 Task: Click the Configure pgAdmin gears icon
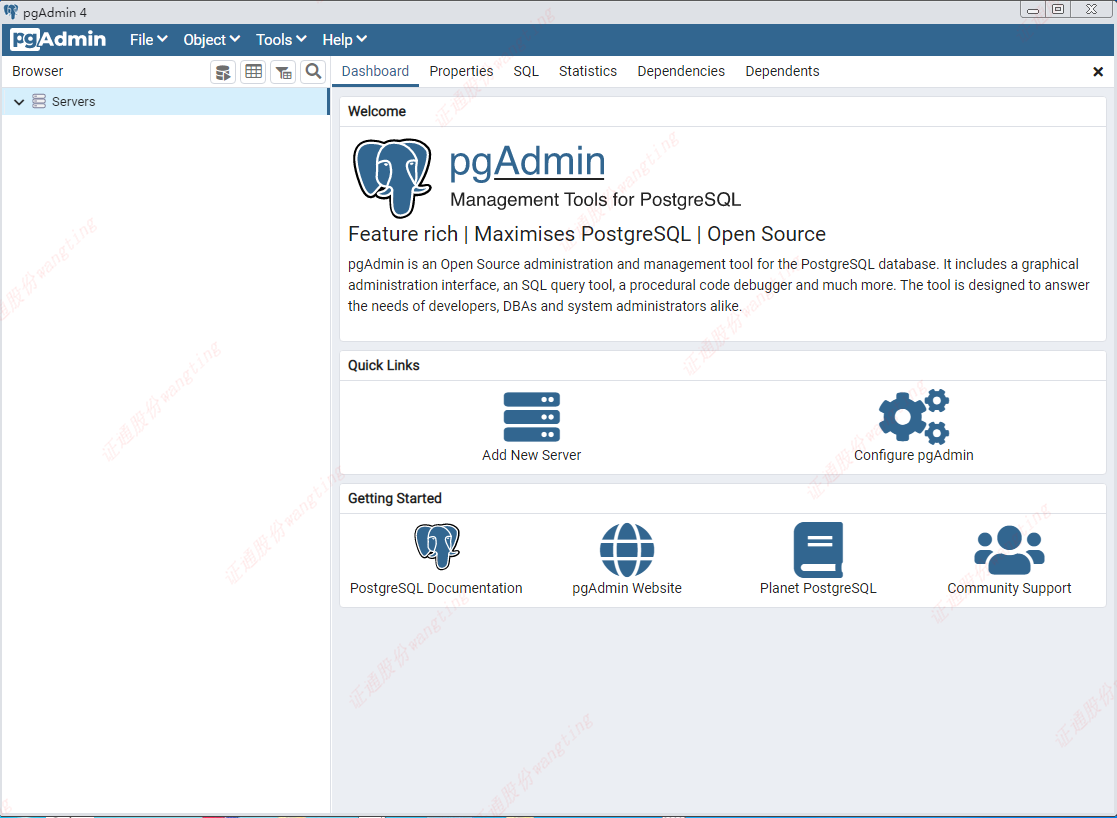click(x=914, y=417)
